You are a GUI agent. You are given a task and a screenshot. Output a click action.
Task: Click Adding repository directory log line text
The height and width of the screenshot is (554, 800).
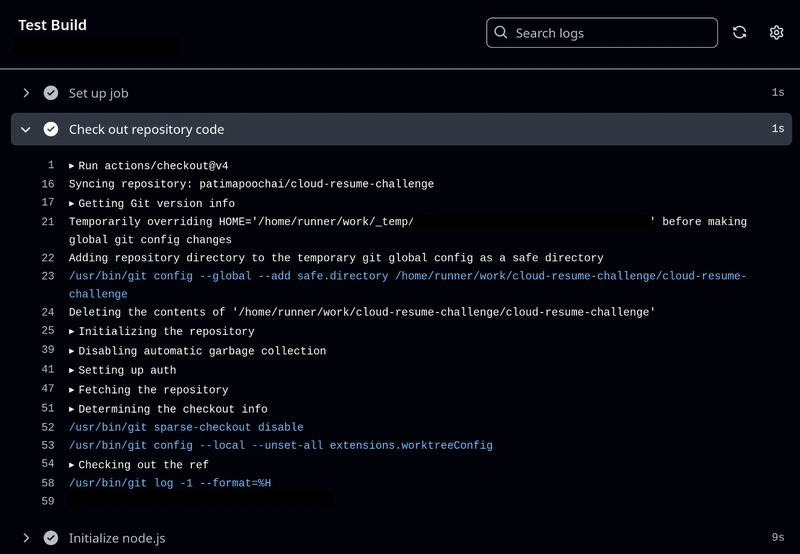(x=336, y=258)
